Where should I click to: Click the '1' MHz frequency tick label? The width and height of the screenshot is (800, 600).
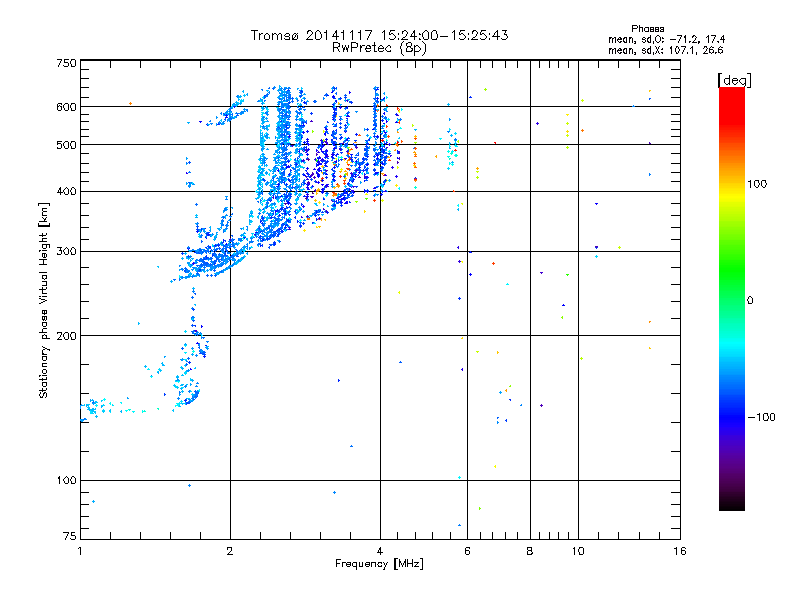[80, 551]
